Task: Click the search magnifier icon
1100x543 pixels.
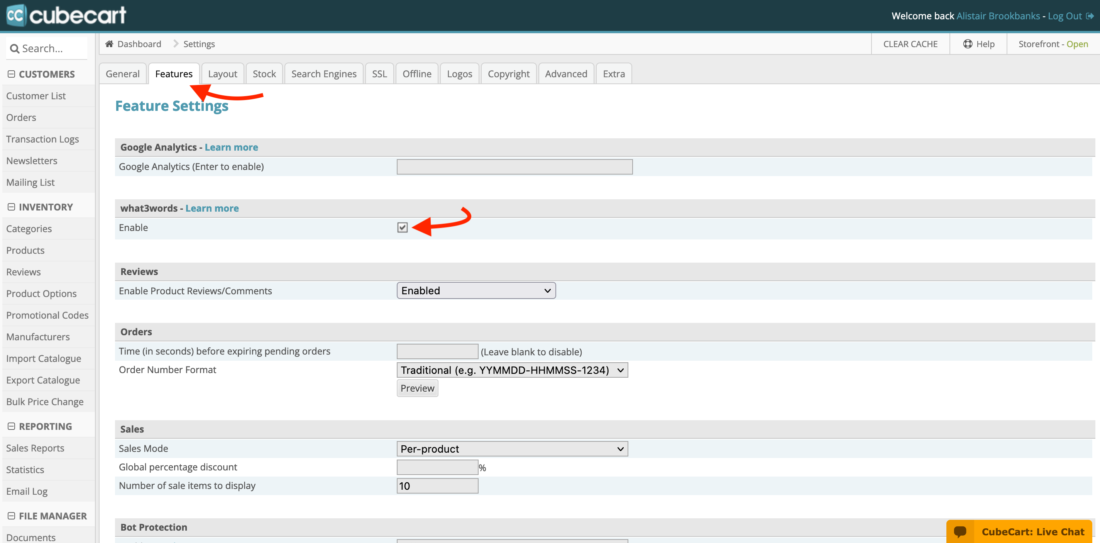Action: tap(14, 48)
